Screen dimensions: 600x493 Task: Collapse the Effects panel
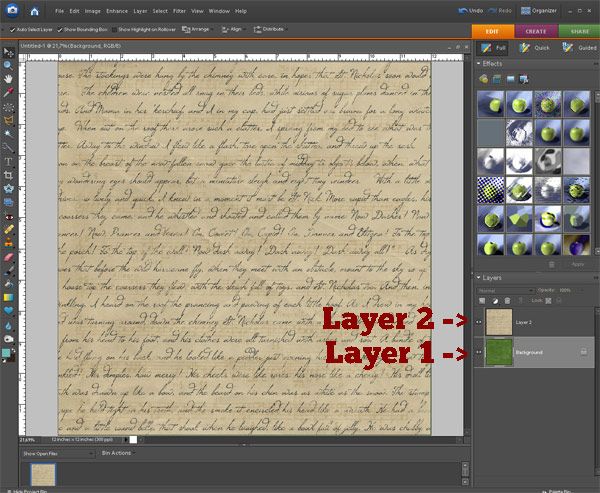click(x=479, y=64)
